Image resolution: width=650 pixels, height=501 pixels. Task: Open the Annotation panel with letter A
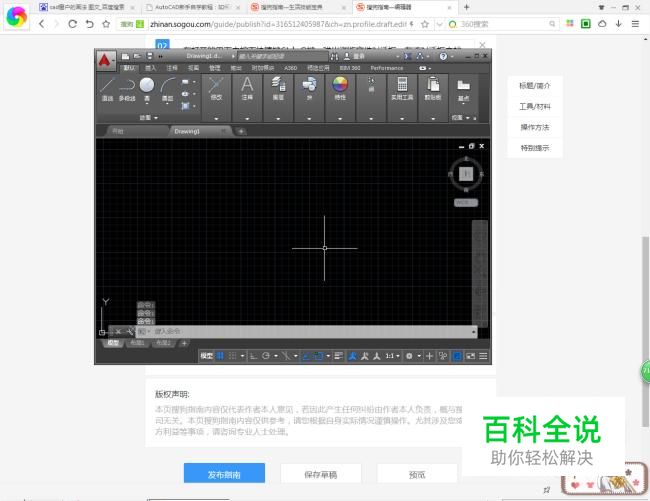coord(247,89)
